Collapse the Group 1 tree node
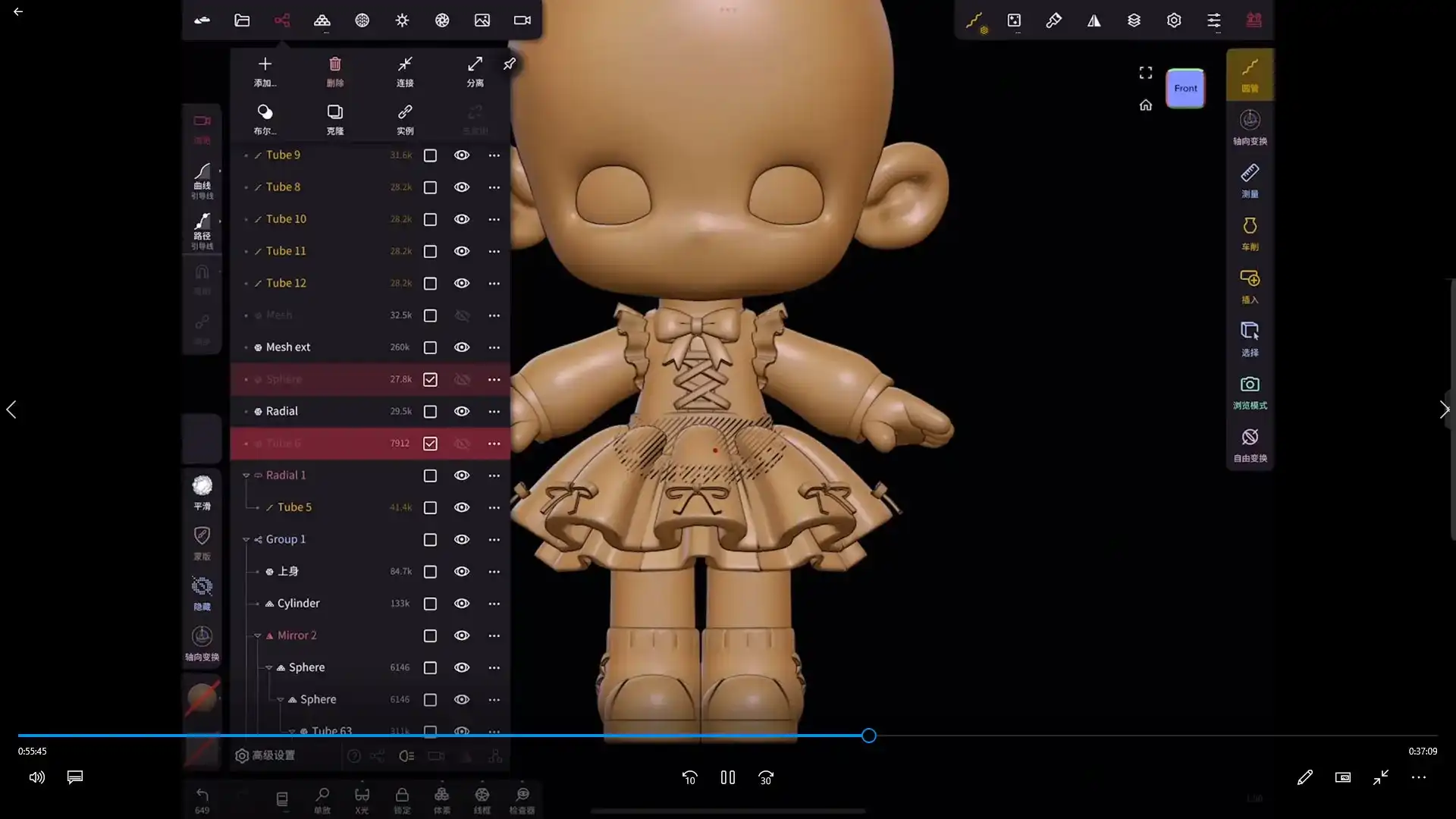 [246, 540]
